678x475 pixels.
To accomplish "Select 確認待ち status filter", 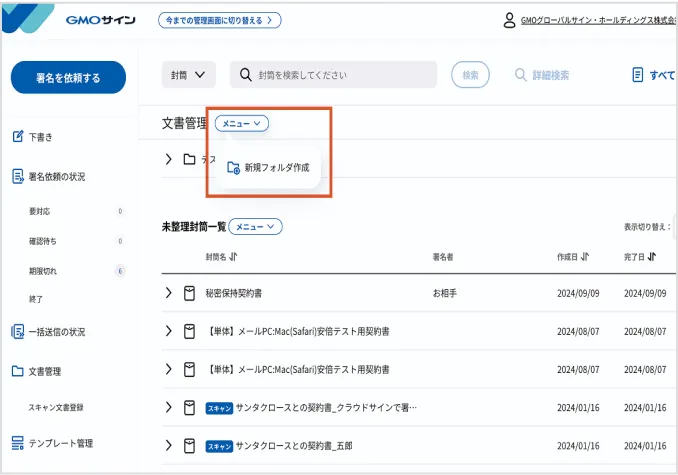I will coord(43,241).
